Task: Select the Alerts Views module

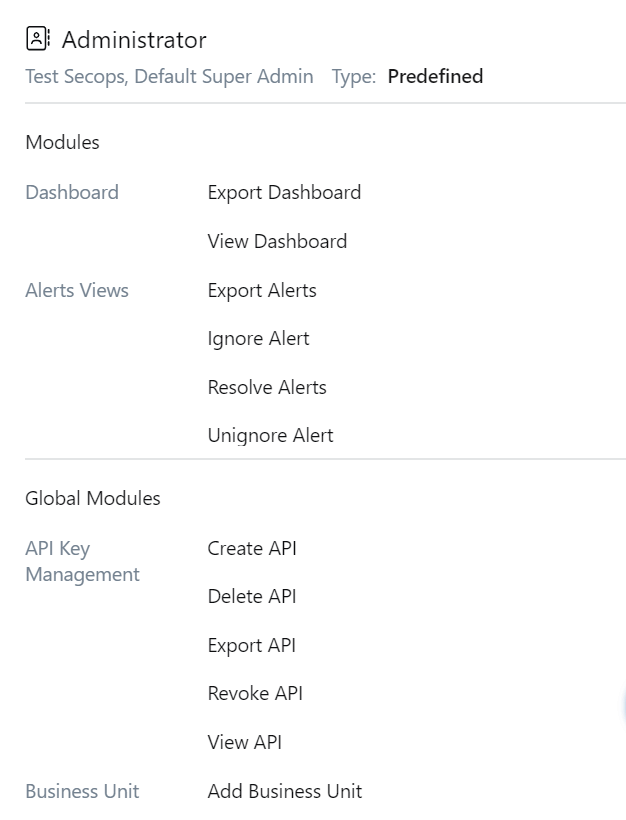Action: (77, 290)
